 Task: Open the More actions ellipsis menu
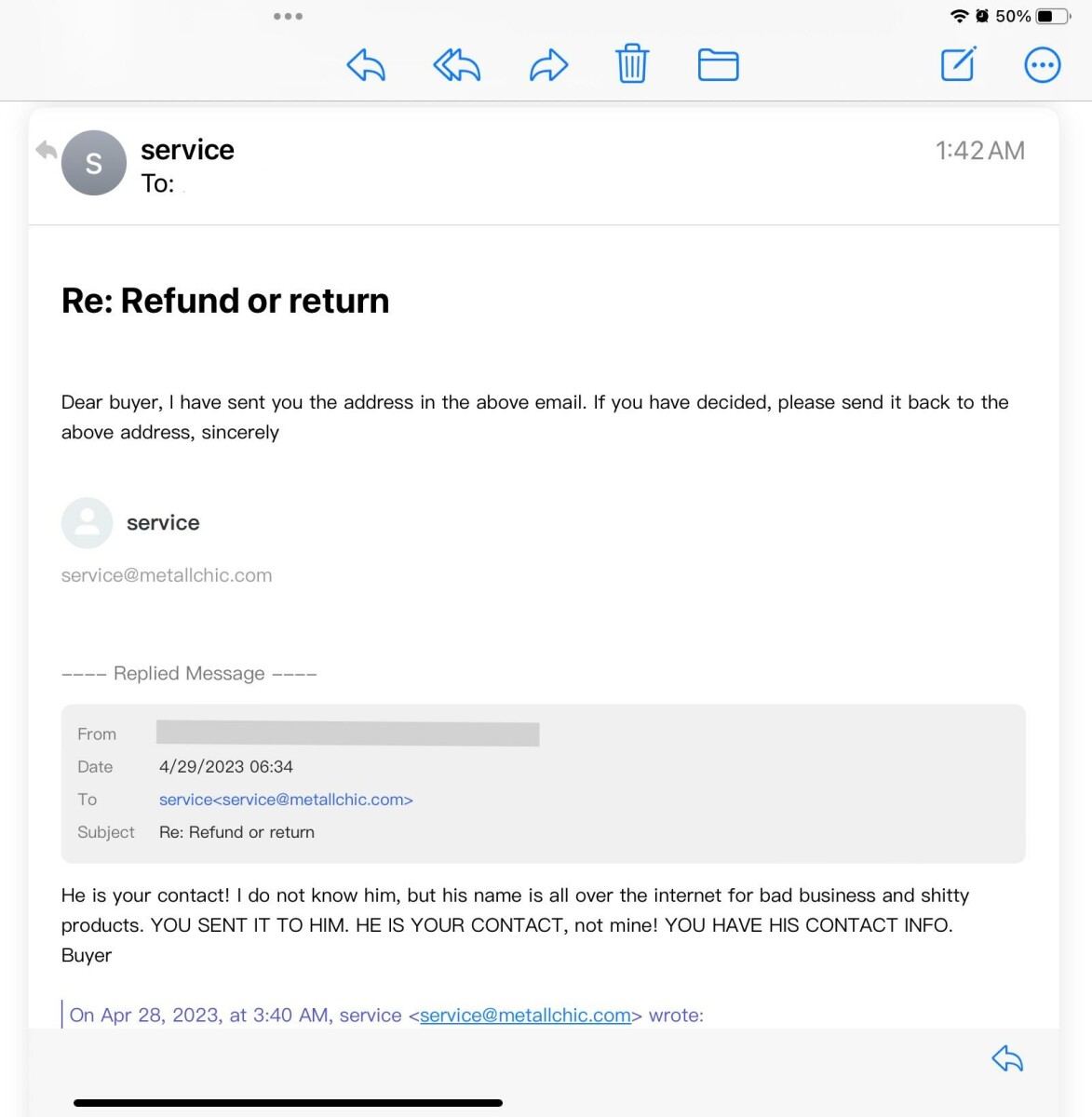click(1042, 65)
